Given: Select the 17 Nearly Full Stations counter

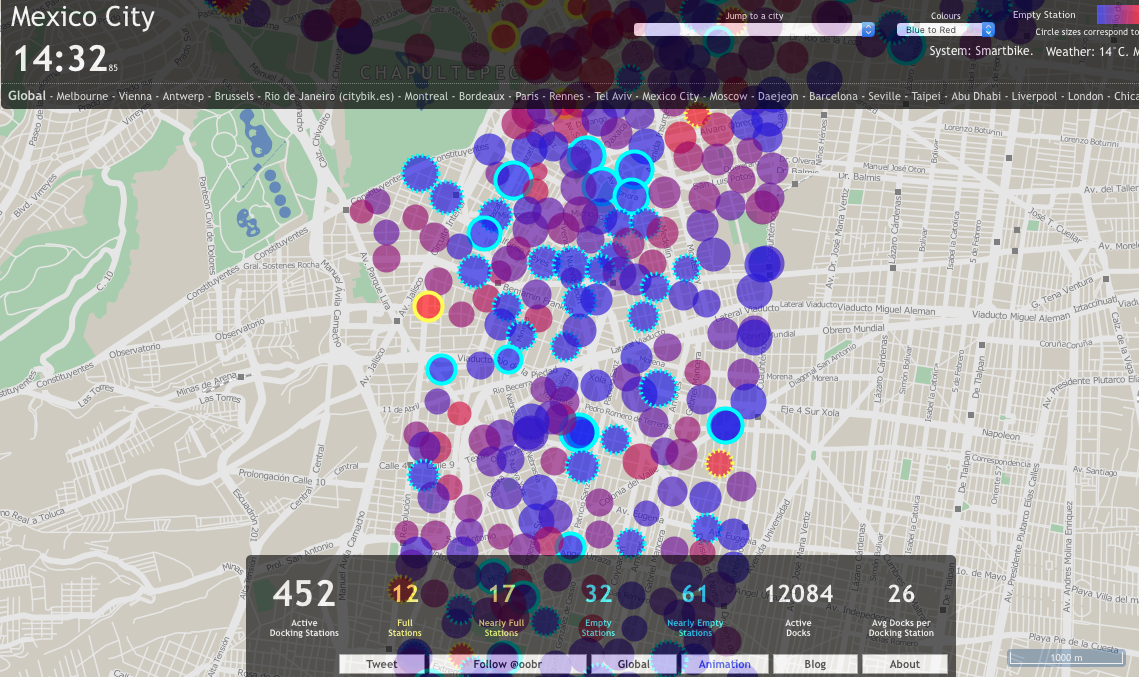Looking at the screenshot, I should tap(502, 608).
